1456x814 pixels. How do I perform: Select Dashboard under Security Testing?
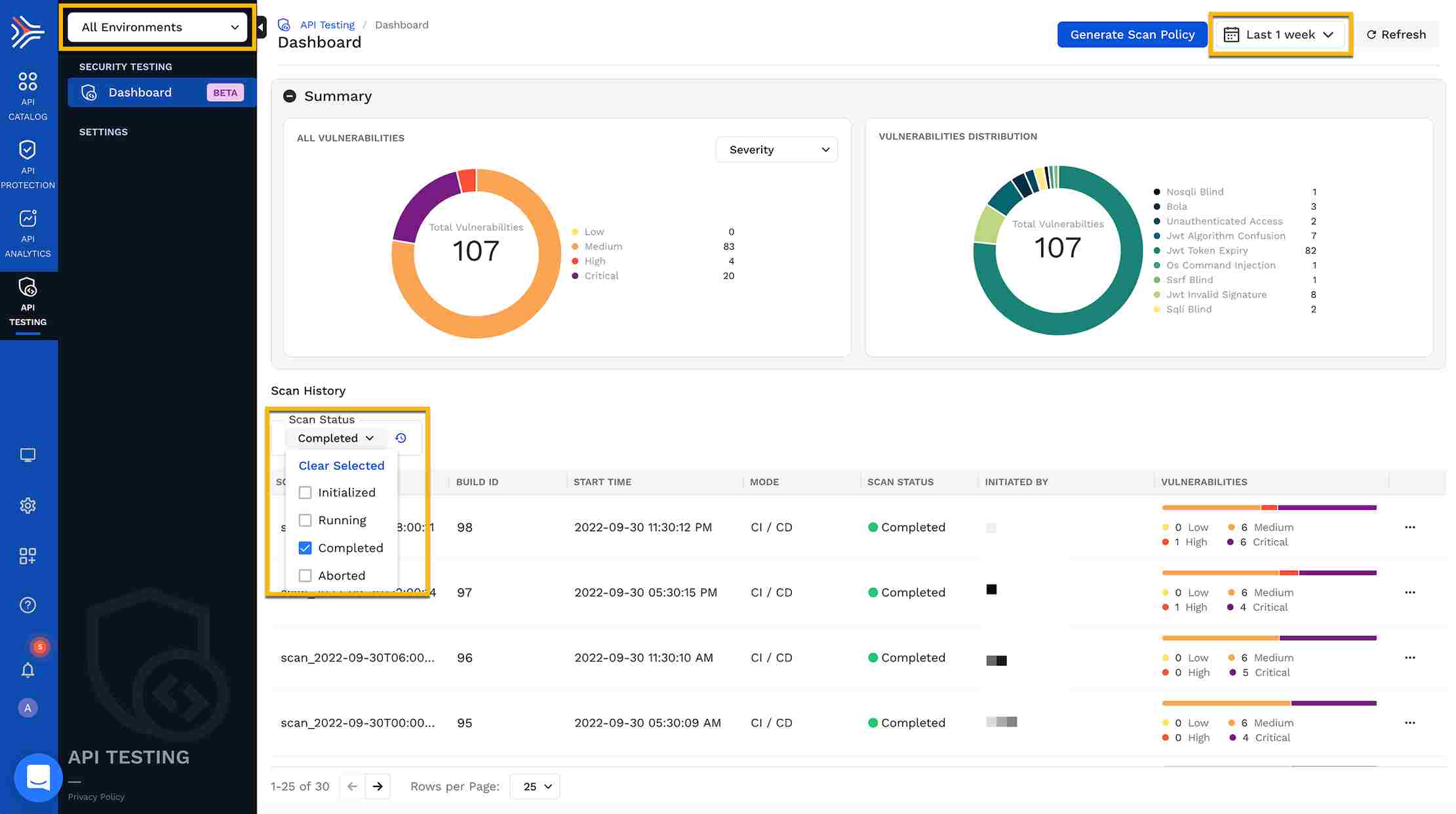tap(140, 92)
